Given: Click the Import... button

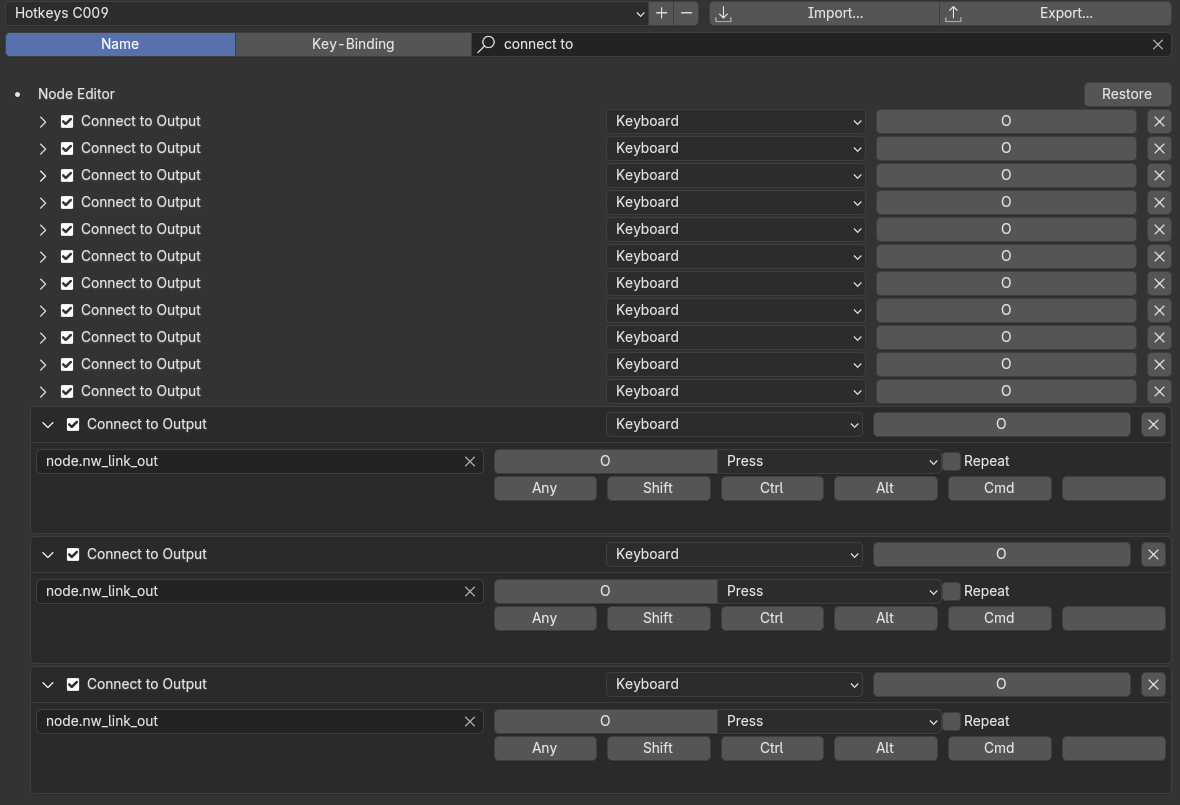Looking at the screenshot, I should pos(825,13).
